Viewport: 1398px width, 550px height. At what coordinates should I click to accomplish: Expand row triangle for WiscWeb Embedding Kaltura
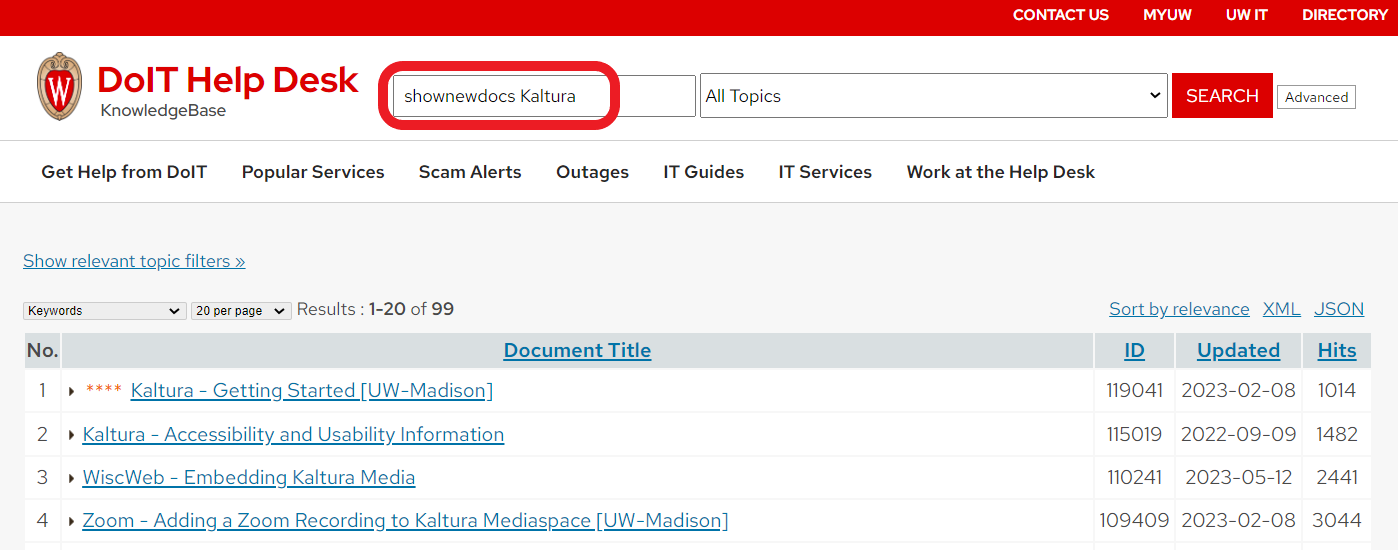[71, 478]
